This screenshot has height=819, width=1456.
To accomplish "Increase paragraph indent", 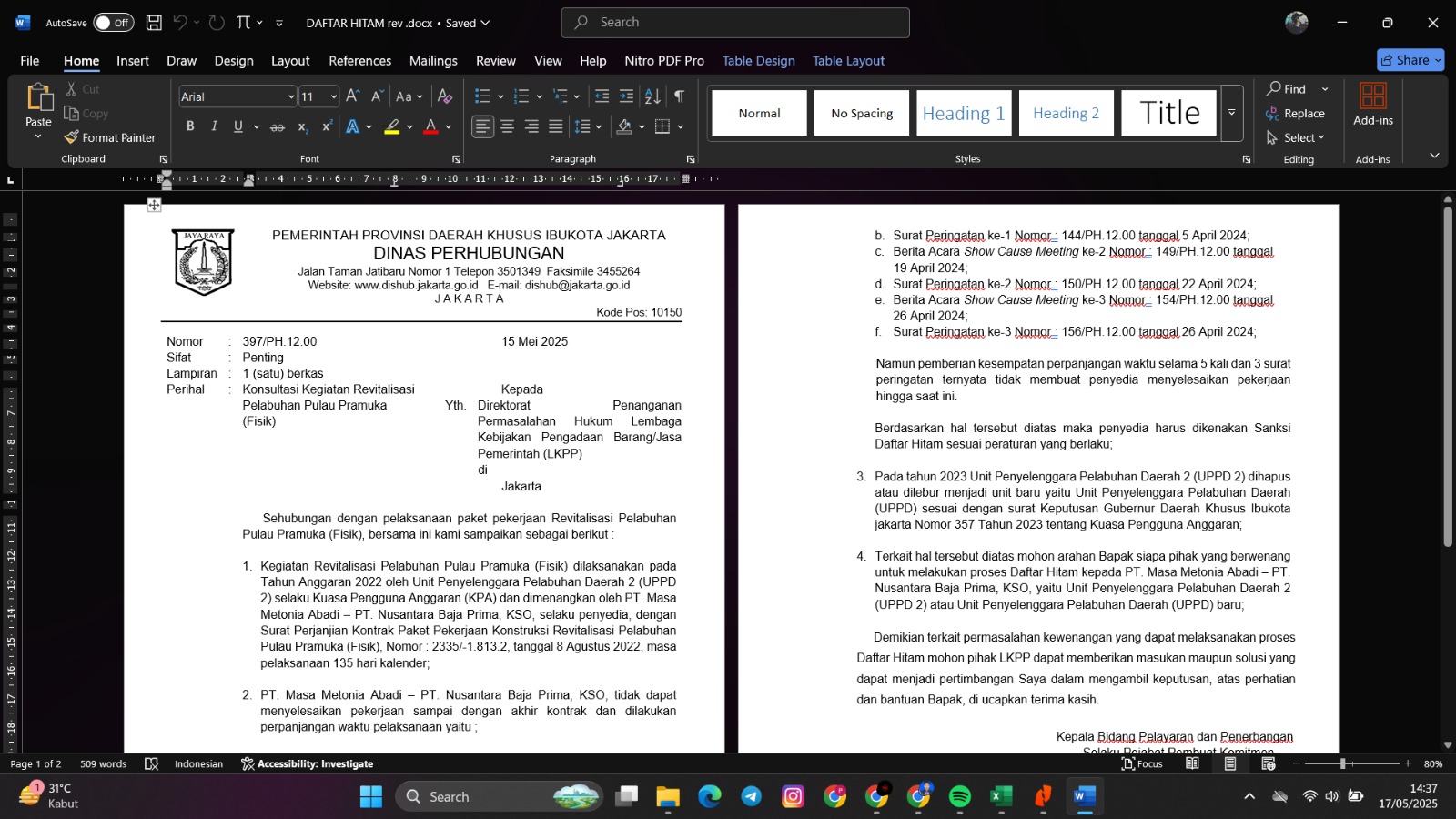I will 626,96.
